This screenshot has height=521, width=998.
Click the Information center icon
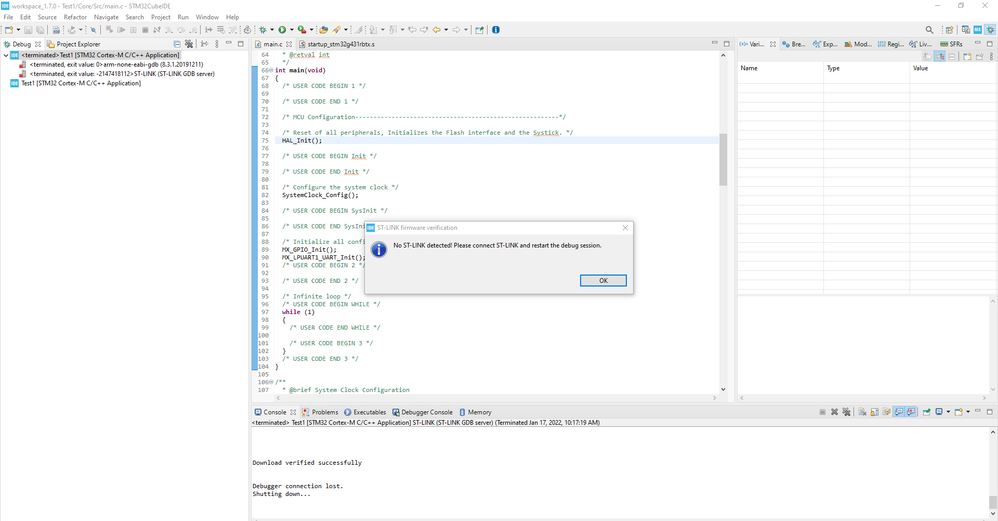coord(496,30)
